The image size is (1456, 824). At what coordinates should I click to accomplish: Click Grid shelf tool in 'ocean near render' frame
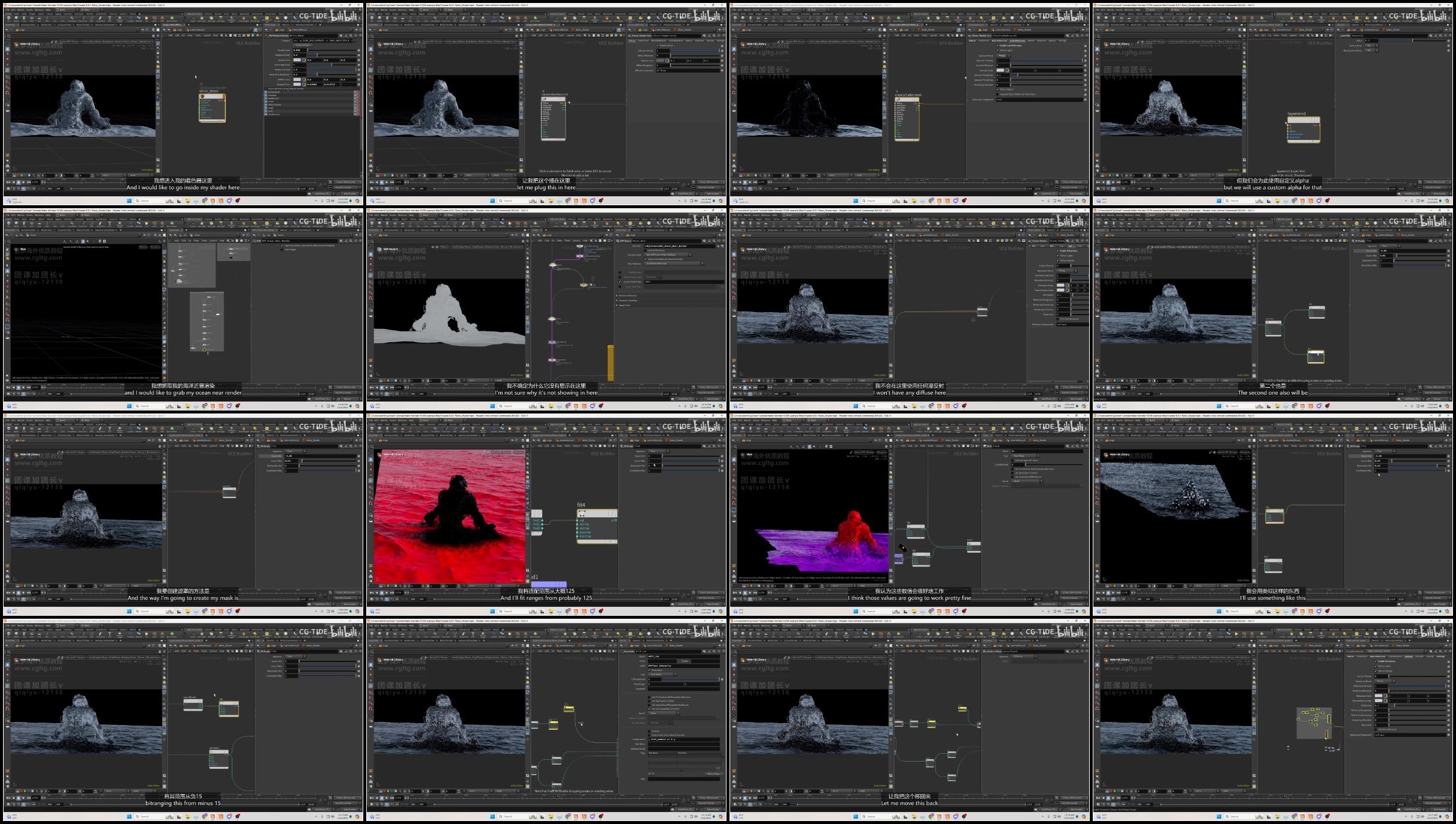click(39, 223)
